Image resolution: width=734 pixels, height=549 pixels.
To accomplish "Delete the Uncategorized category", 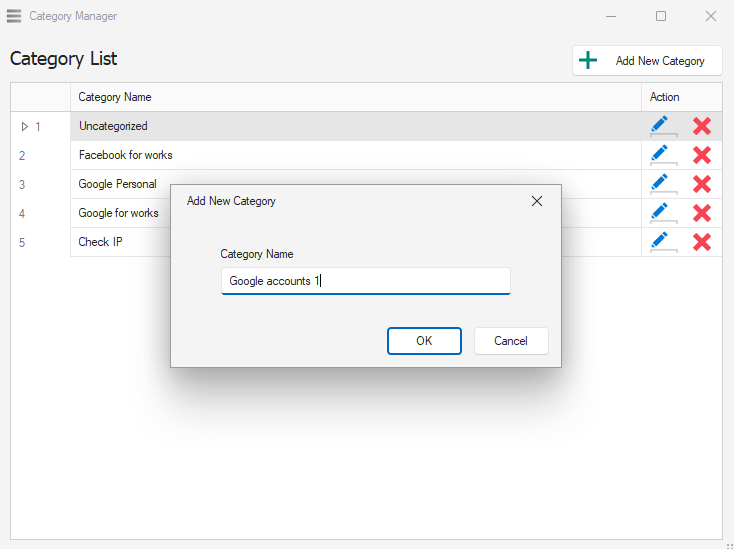I will (702, 126).
